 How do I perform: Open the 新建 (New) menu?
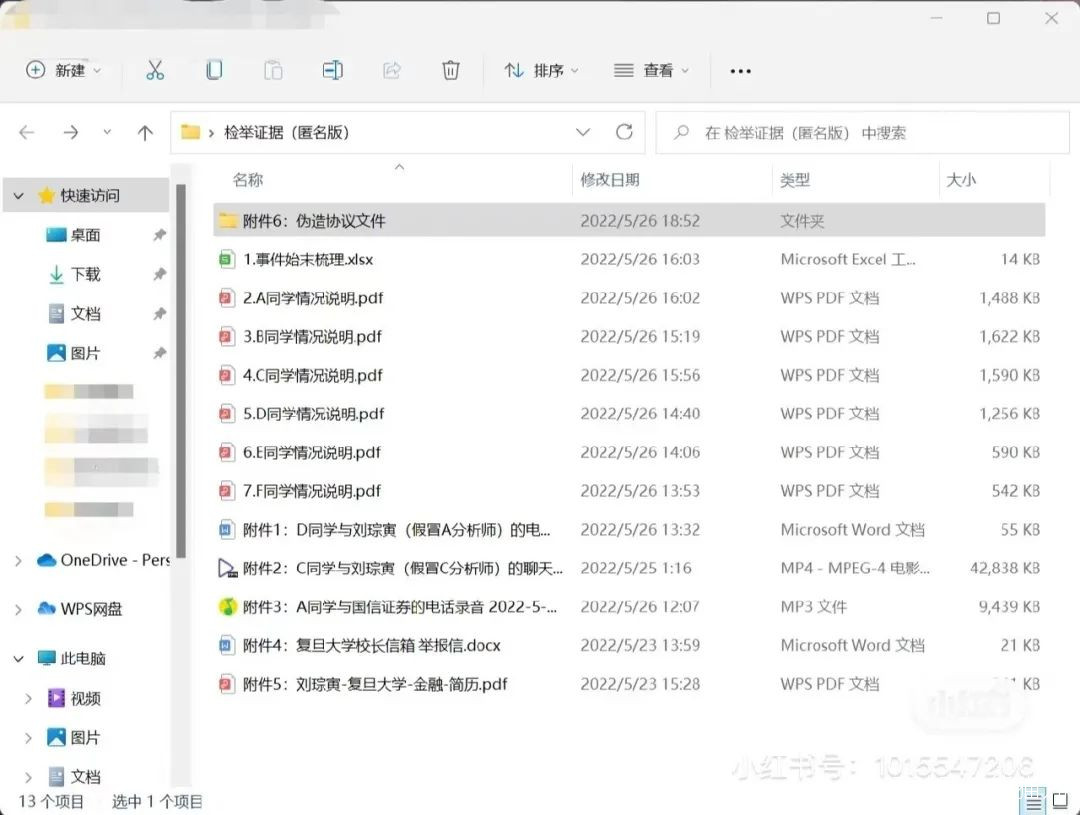click(x=63, y=70)
